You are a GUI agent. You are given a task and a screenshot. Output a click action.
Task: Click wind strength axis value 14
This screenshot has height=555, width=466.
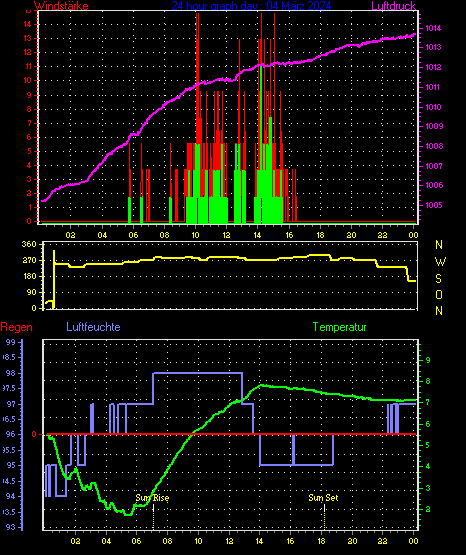click(x=27, y=24)
